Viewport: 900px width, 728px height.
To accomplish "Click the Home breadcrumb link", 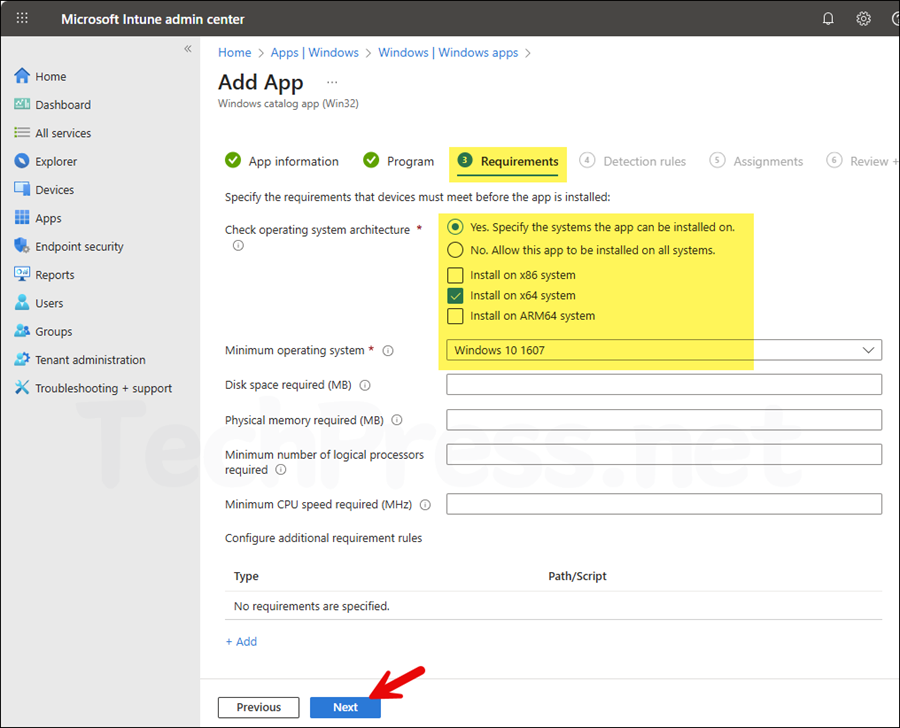I will click(235, 53).
